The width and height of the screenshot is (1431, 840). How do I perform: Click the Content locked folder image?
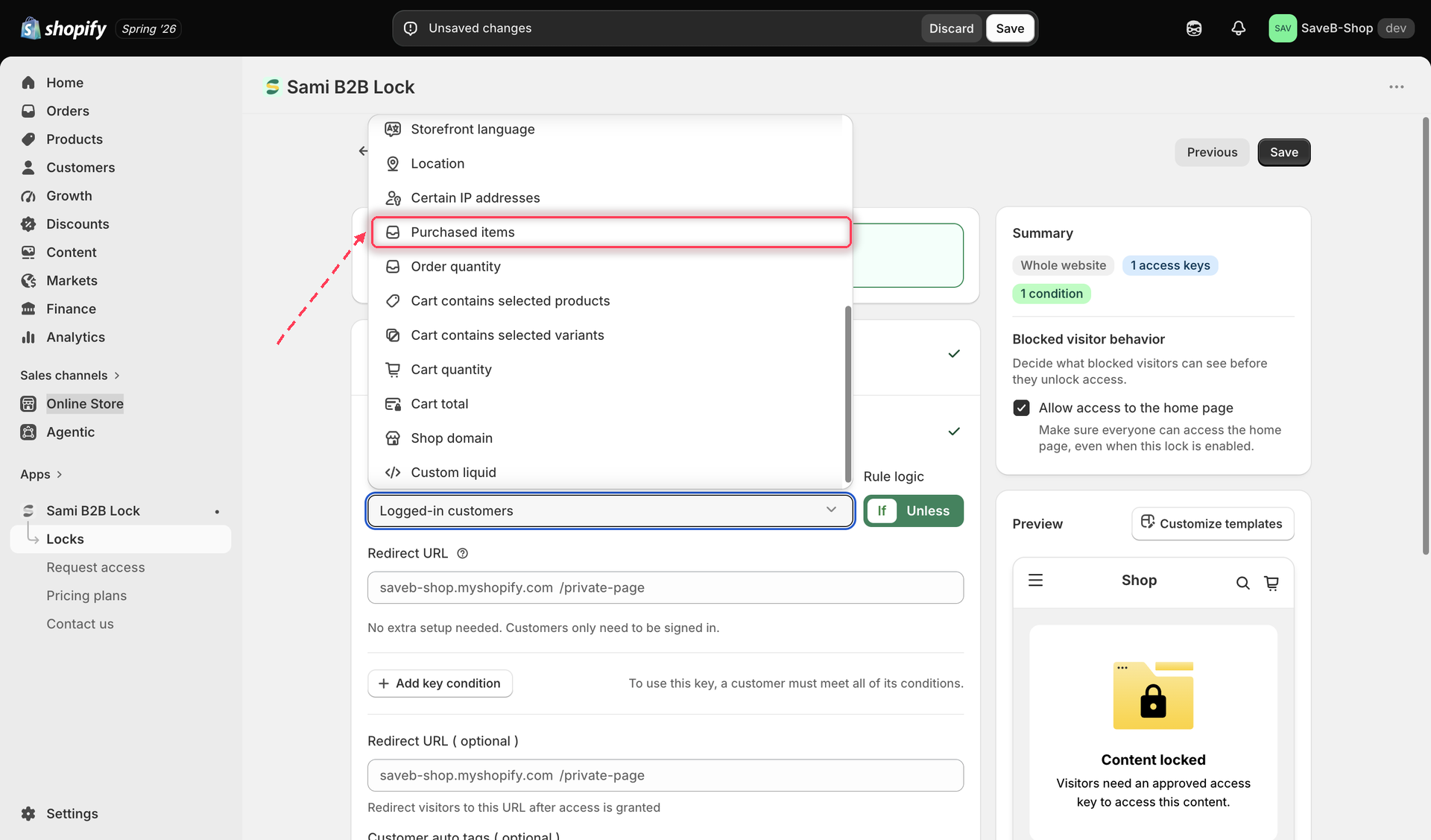[1153, 695]
